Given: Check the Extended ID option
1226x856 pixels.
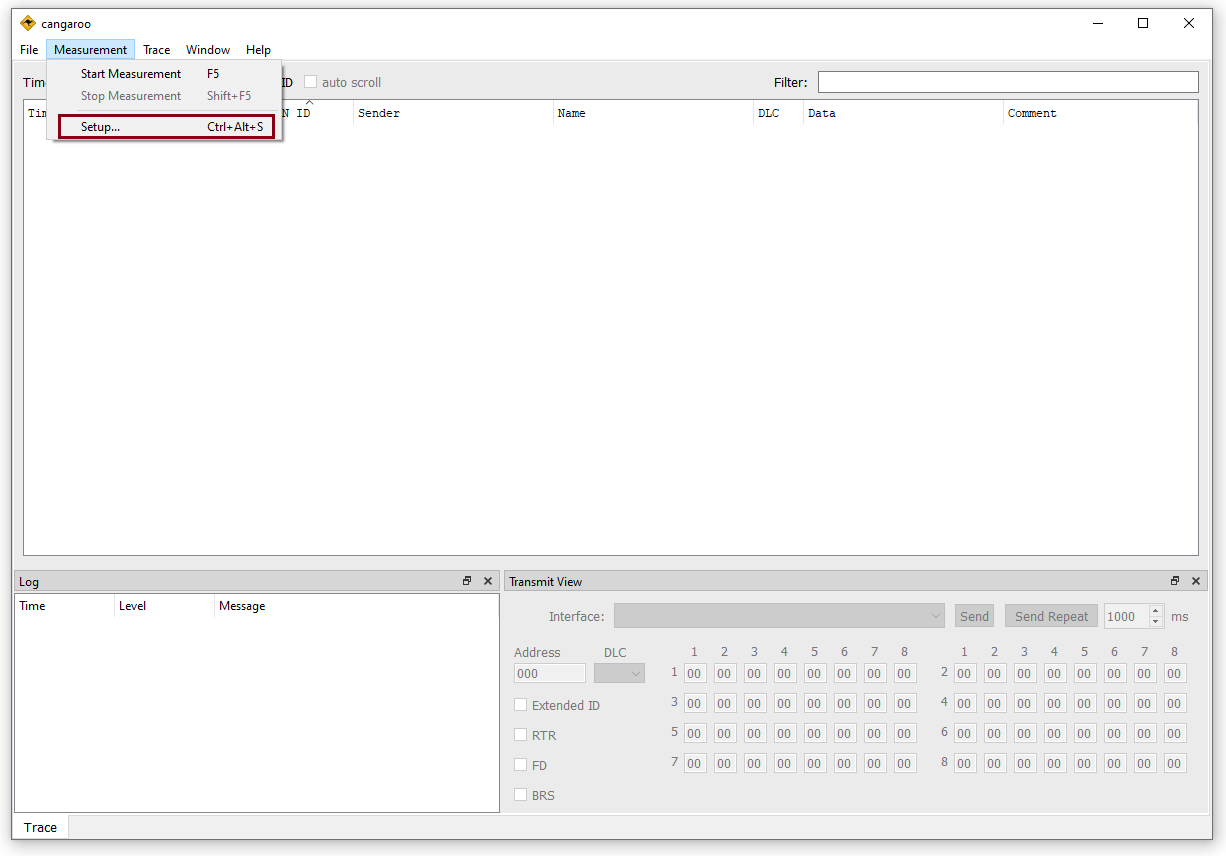Looking at the screenshot, I should (520, 705).
